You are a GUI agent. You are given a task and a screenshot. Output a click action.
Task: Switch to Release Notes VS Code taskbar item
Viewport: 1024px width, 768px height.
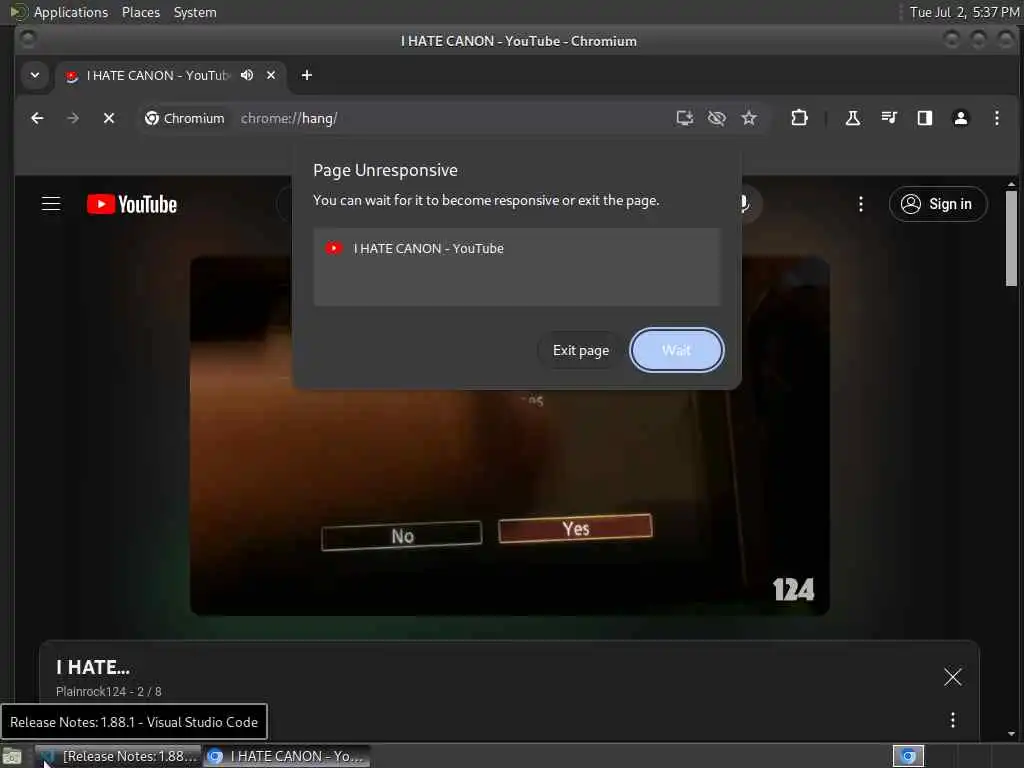coord(118,756)
